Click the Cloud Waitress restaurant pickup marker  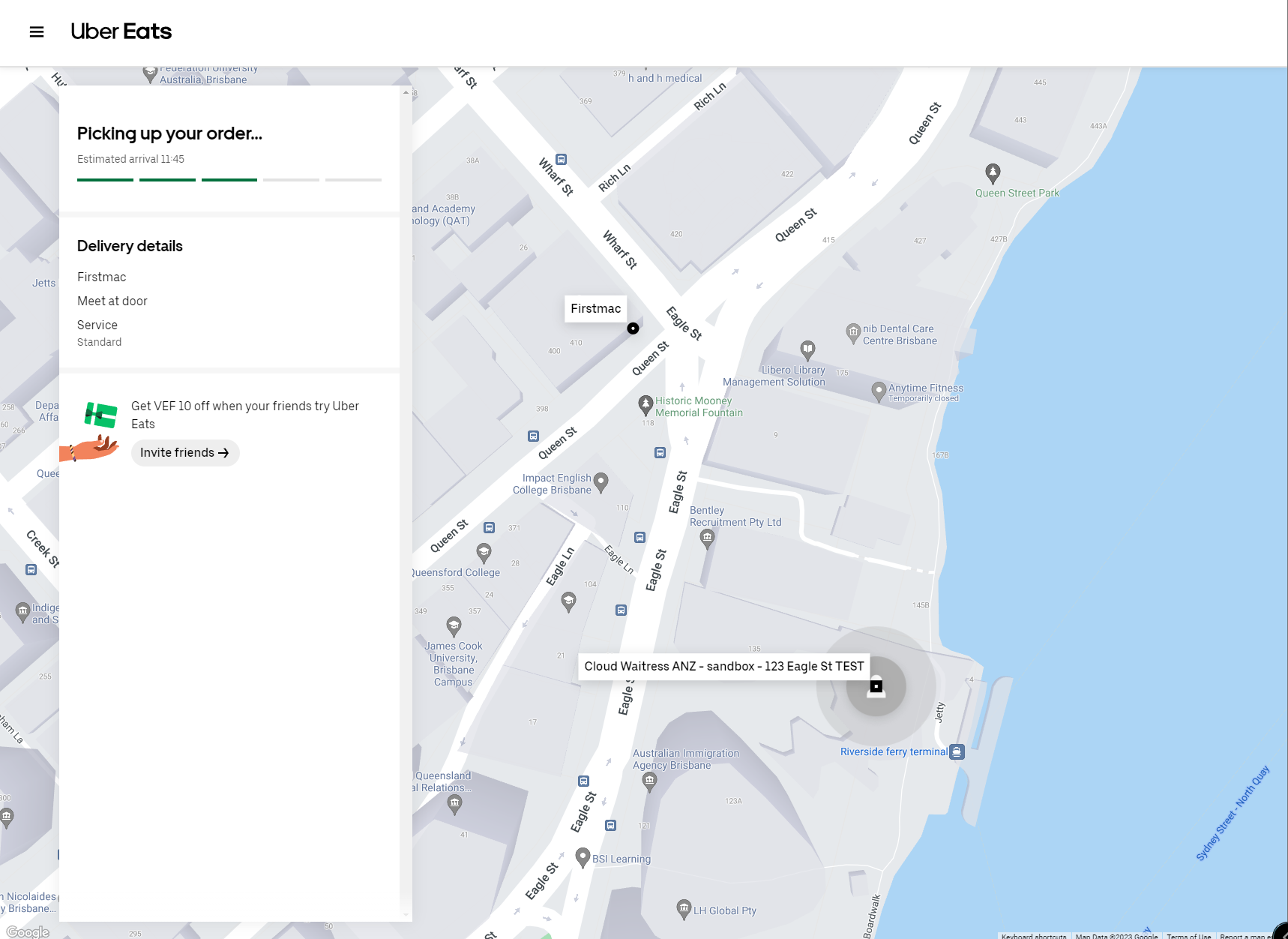tap(876, 686)
